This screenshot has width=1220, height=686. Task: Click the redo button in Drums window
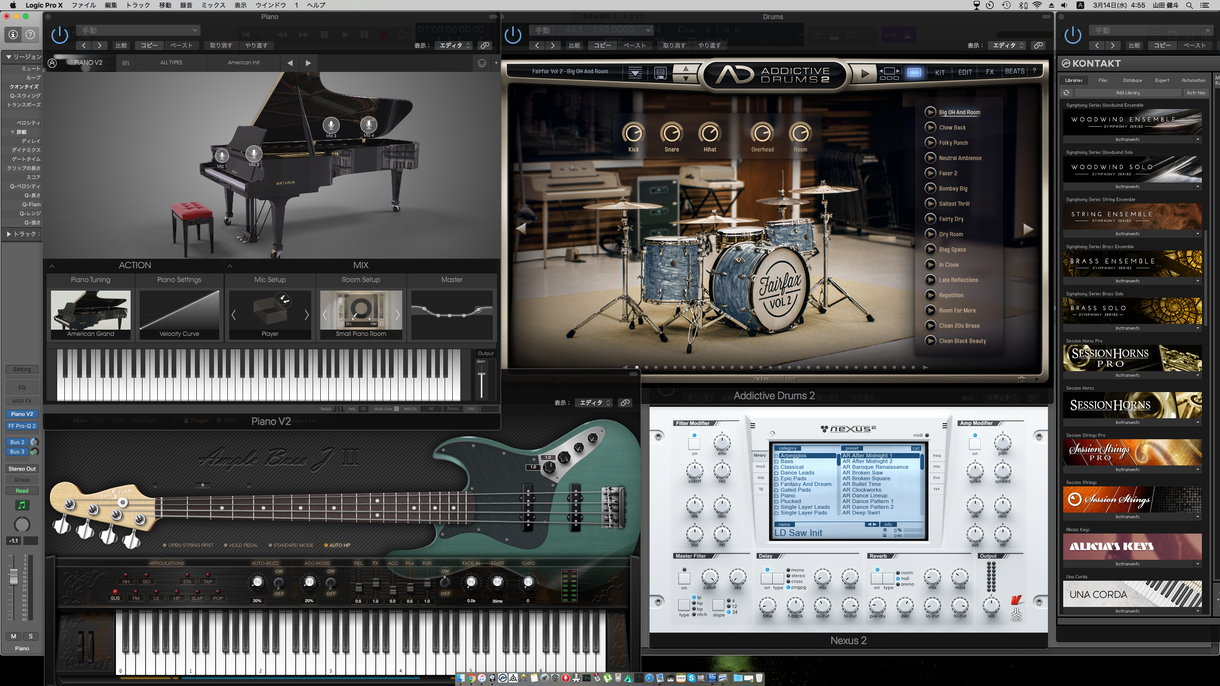pos(709,46)
